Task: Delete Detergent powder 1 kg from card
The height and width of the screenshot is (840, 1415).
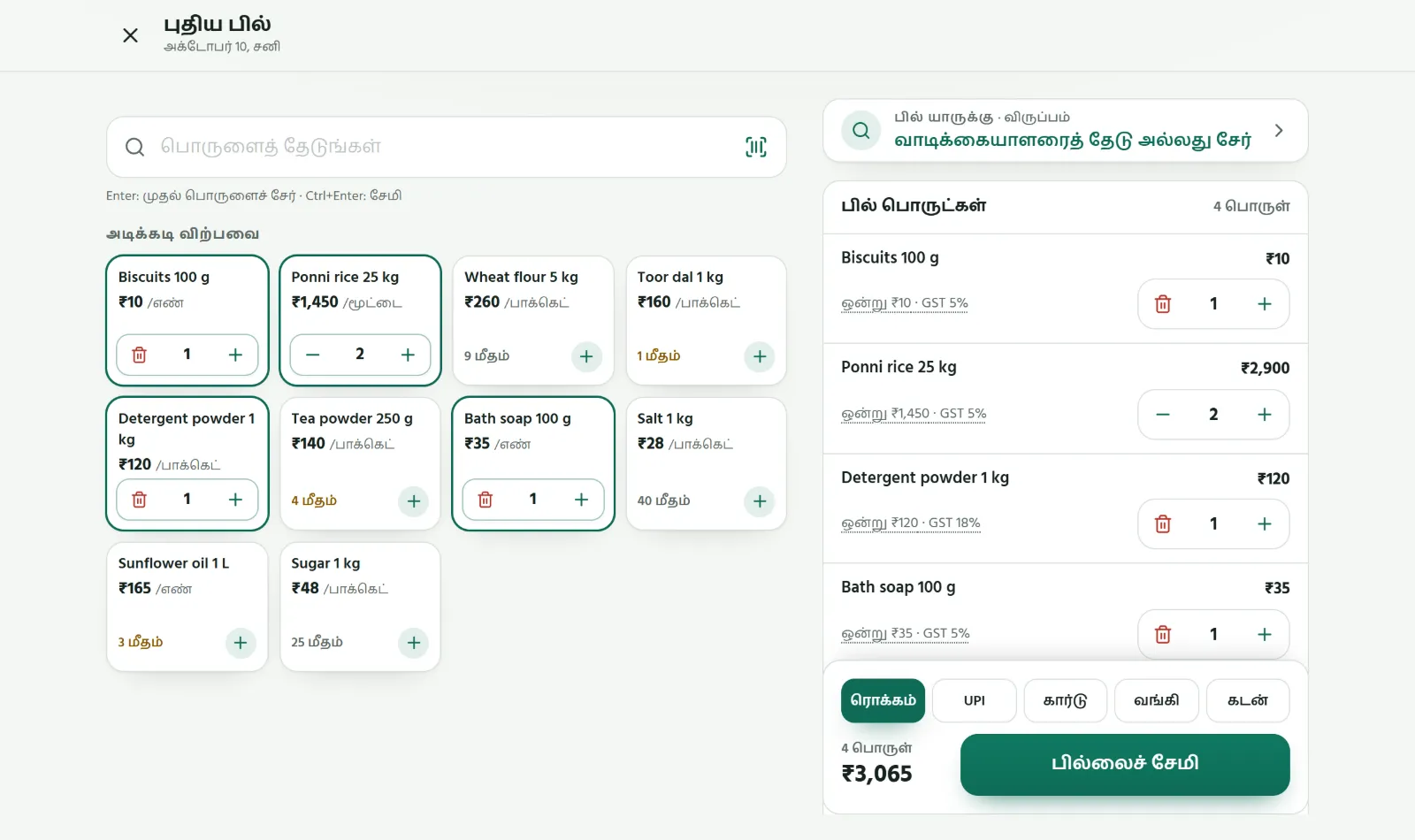Action: [140, 500]
